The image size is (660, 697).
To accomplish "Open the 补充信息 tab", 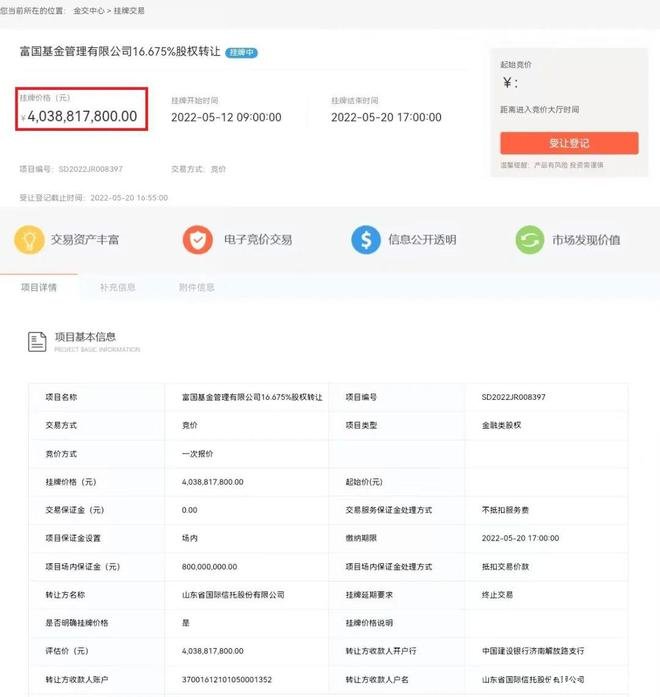I will (x=117, y=288).
